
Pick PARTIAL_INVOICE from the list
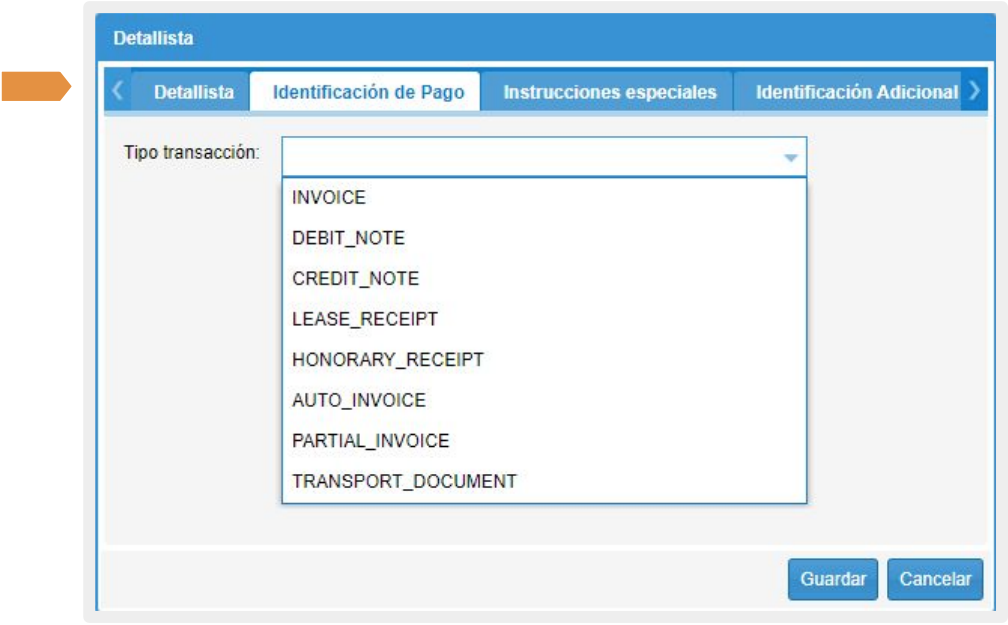[370, 441]
